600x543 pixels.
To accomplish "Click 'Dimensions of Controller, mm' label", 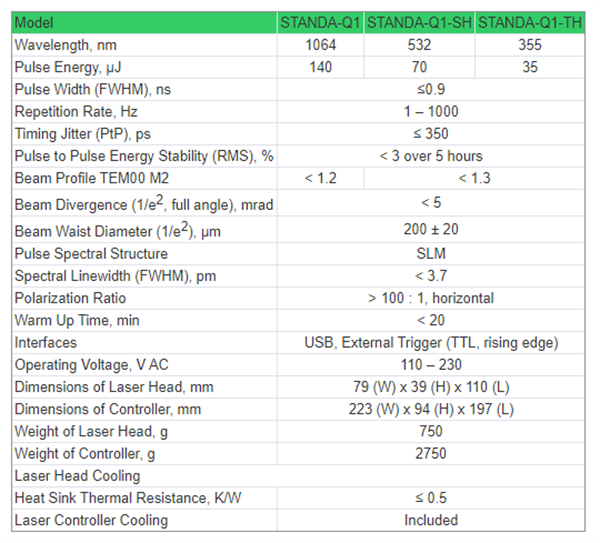I will tap(108, 409).
